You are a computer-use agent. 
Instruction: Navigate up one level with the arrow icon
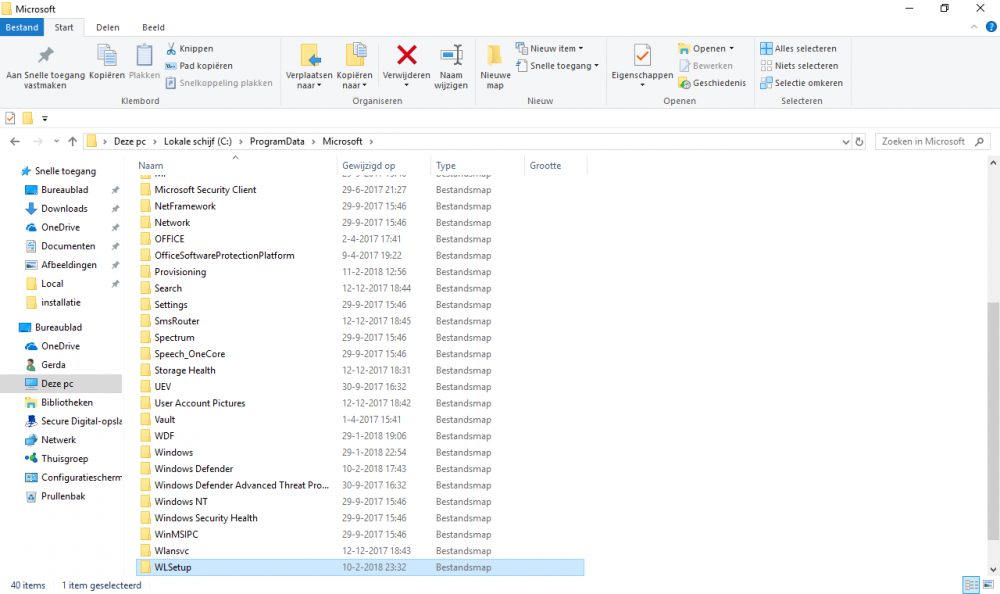click(72, 141)
